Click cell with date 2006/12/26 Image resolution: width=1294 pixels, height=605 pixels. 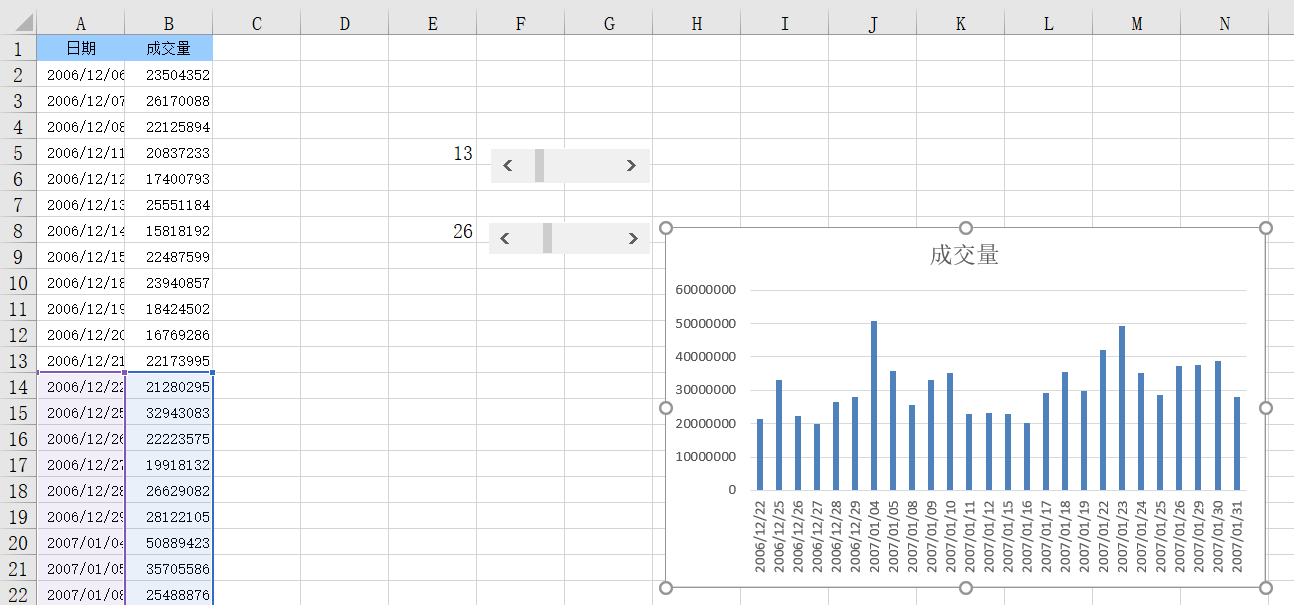point(81,438)
